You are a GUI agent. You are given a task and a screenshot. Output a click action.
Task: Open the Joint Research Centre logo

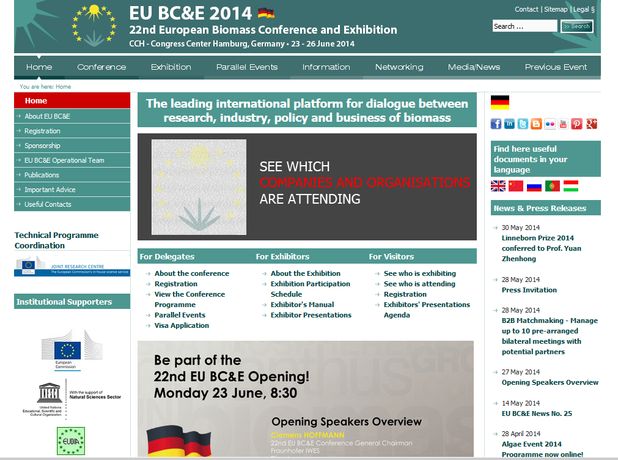tap(72, 267)
